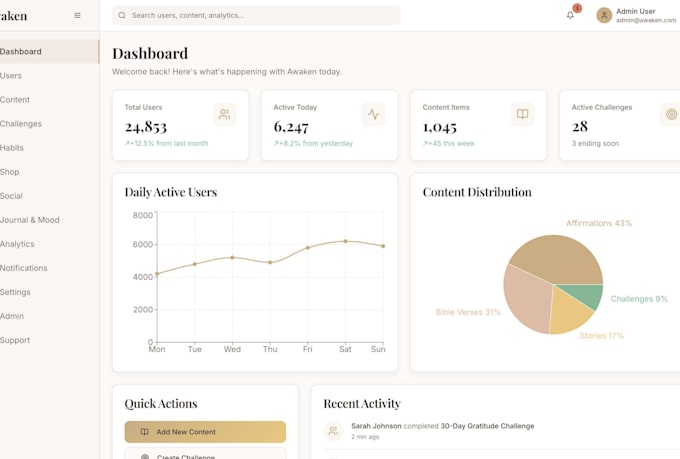Click the Daily Active Users heading
Viewport: 680px width, 459px height.
point(171,192)
